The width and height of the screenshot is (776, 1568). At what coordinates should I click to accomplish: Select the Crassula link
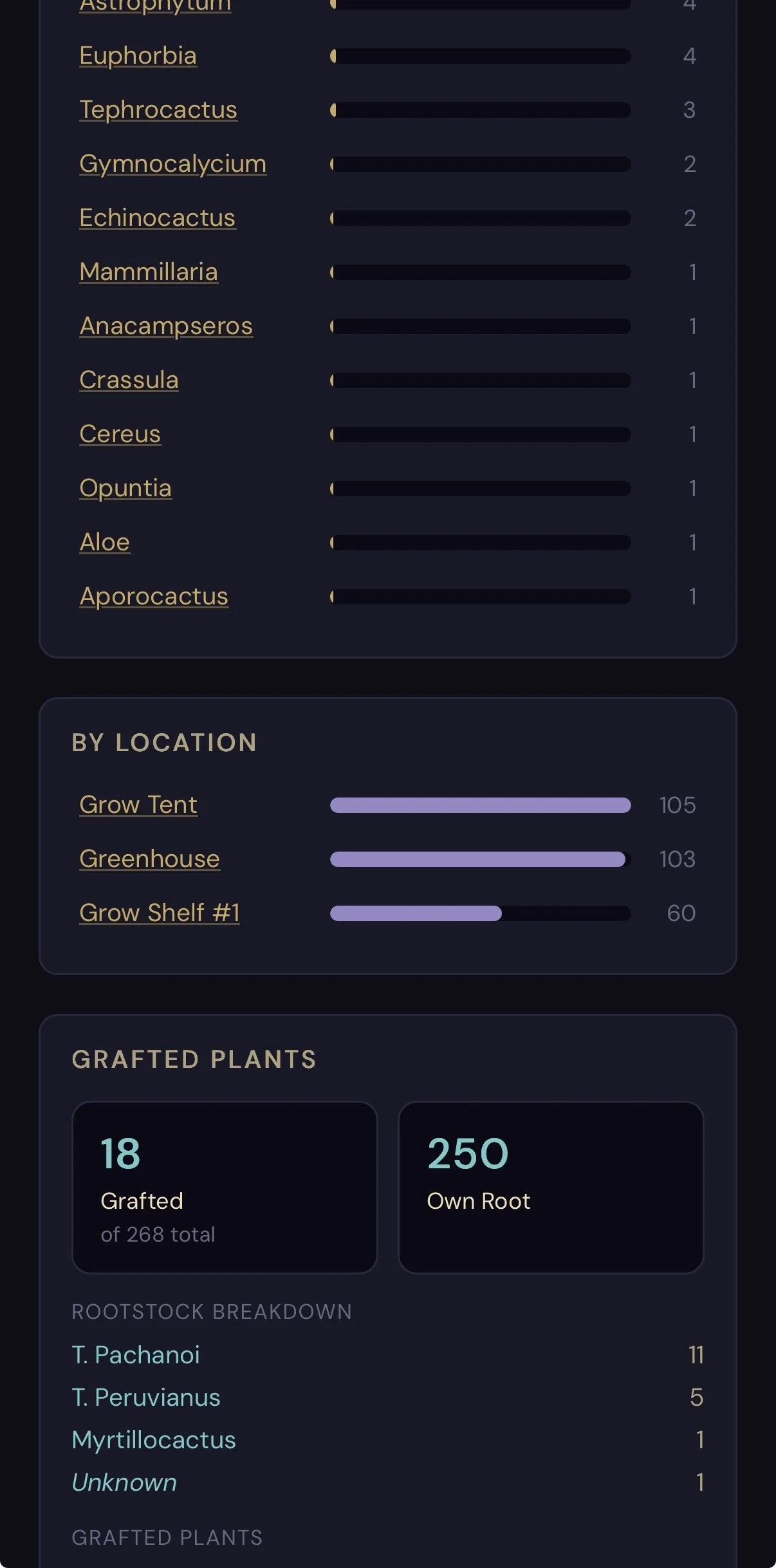click(x=129, y=380)
